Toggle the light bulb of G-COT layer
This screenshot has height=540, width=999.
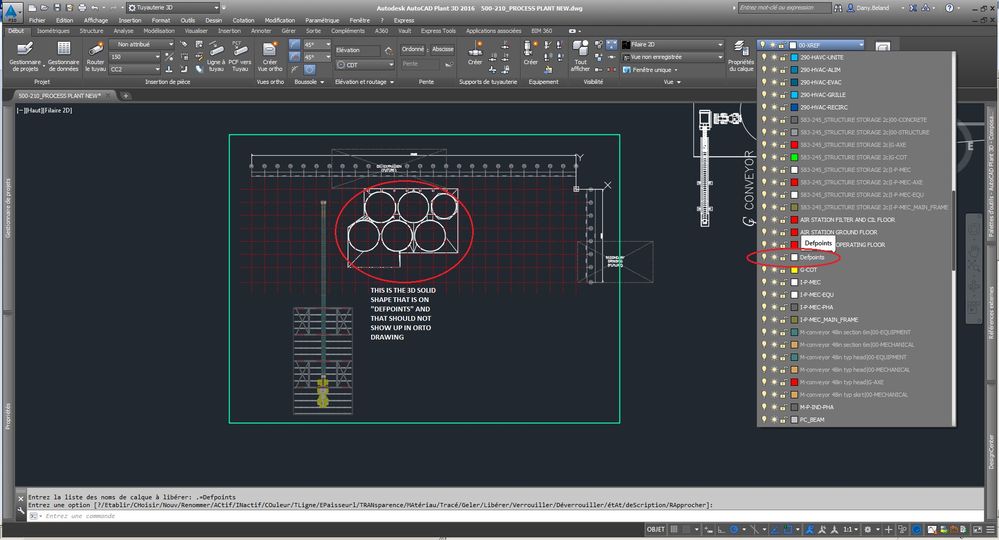(764, 269)
